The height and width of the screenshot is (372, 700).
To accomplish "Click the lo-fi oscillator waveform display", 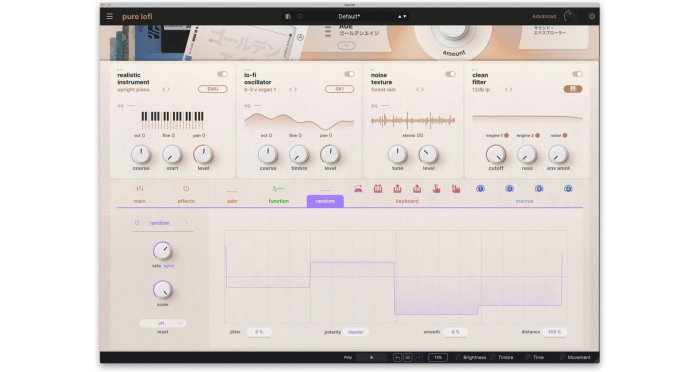I will 299,121.
